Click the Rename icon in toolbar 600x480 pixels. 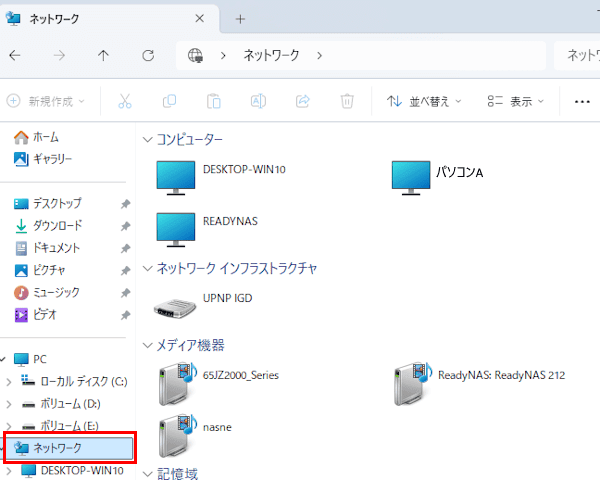pos(258,101)
